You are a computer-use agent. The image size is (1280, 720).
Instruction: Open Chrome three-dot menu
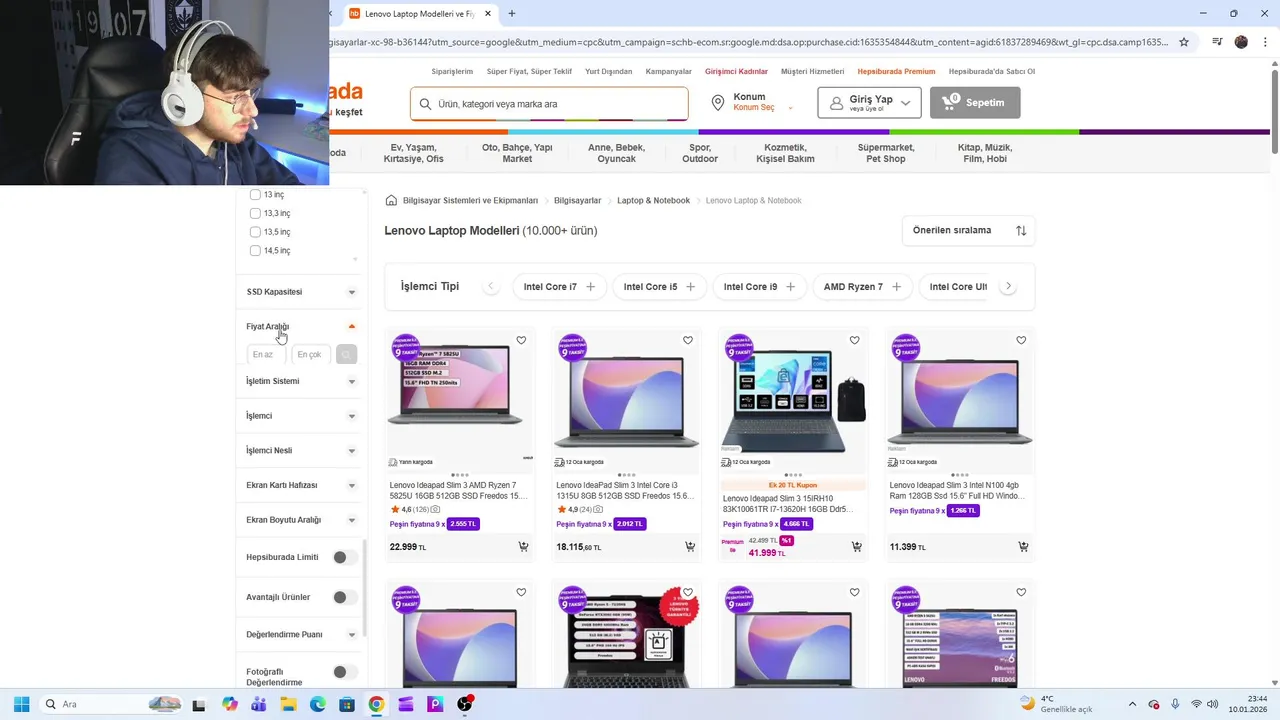coord(1264,42)
